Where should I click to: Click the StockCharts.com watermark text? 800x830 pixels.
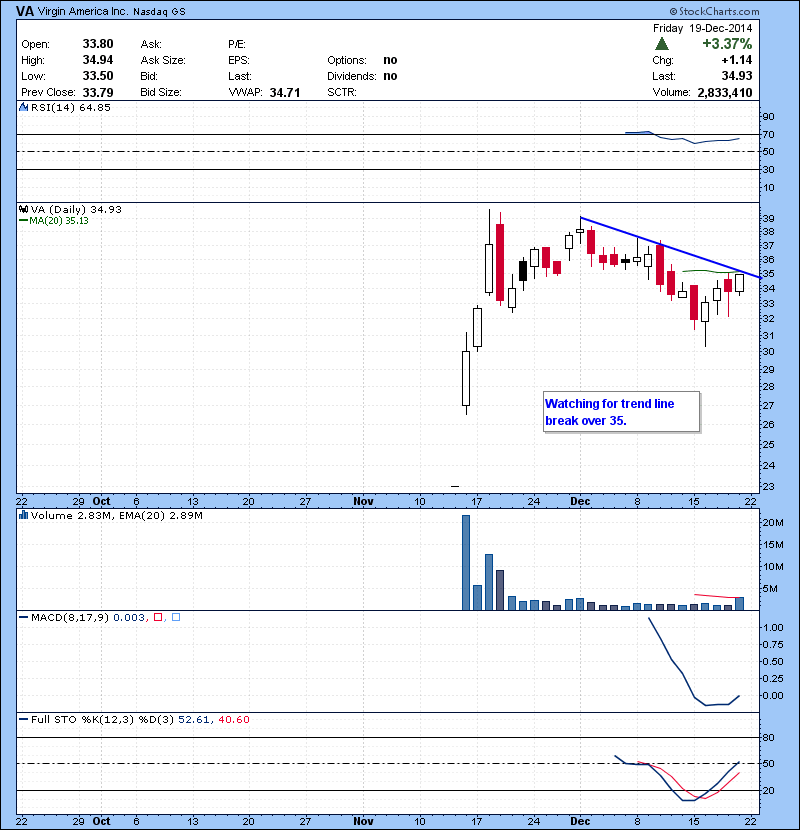715,11
